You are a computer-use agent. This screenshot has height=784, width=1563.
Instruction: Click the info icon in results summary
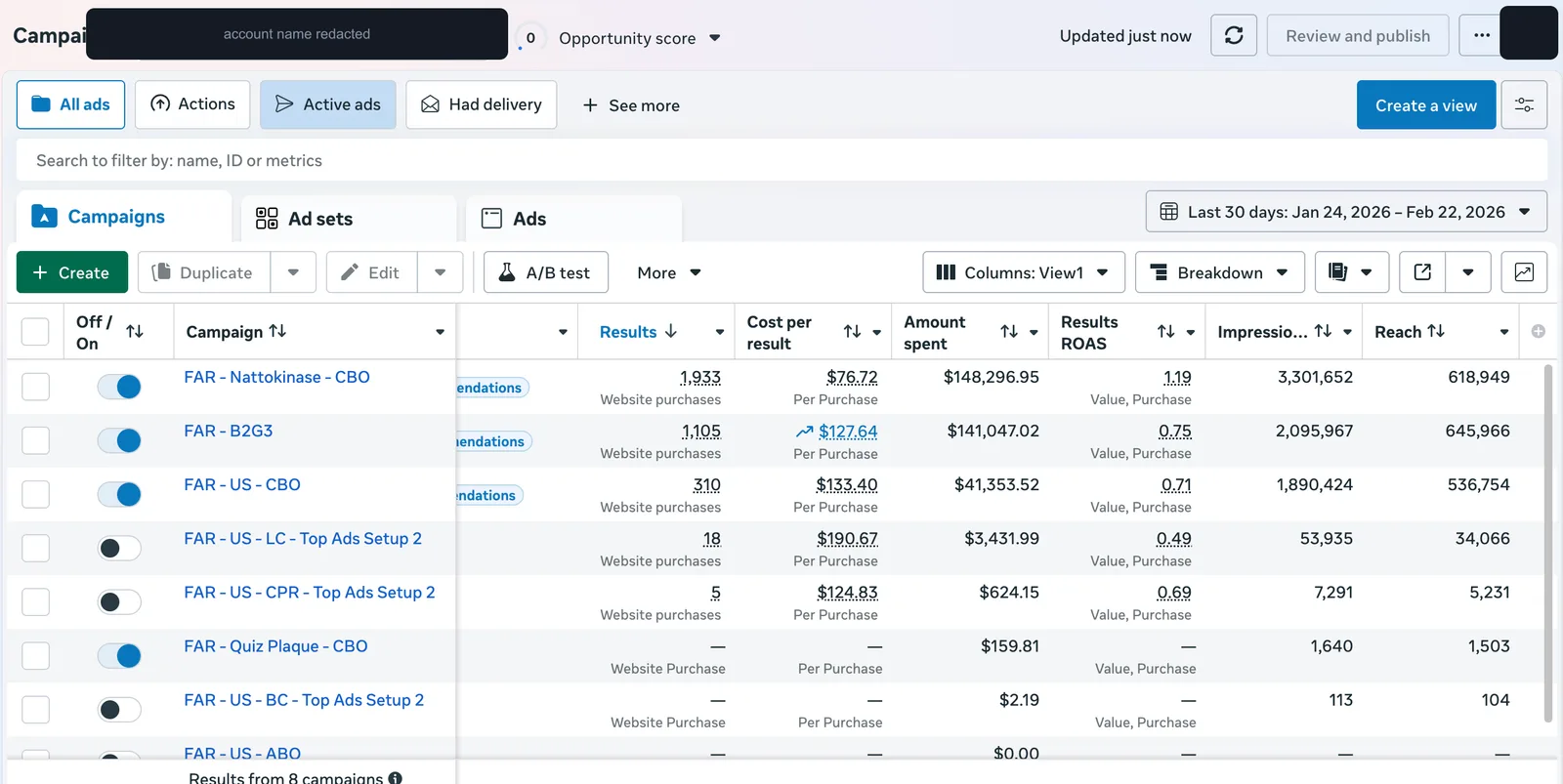(x=395, y=778)
